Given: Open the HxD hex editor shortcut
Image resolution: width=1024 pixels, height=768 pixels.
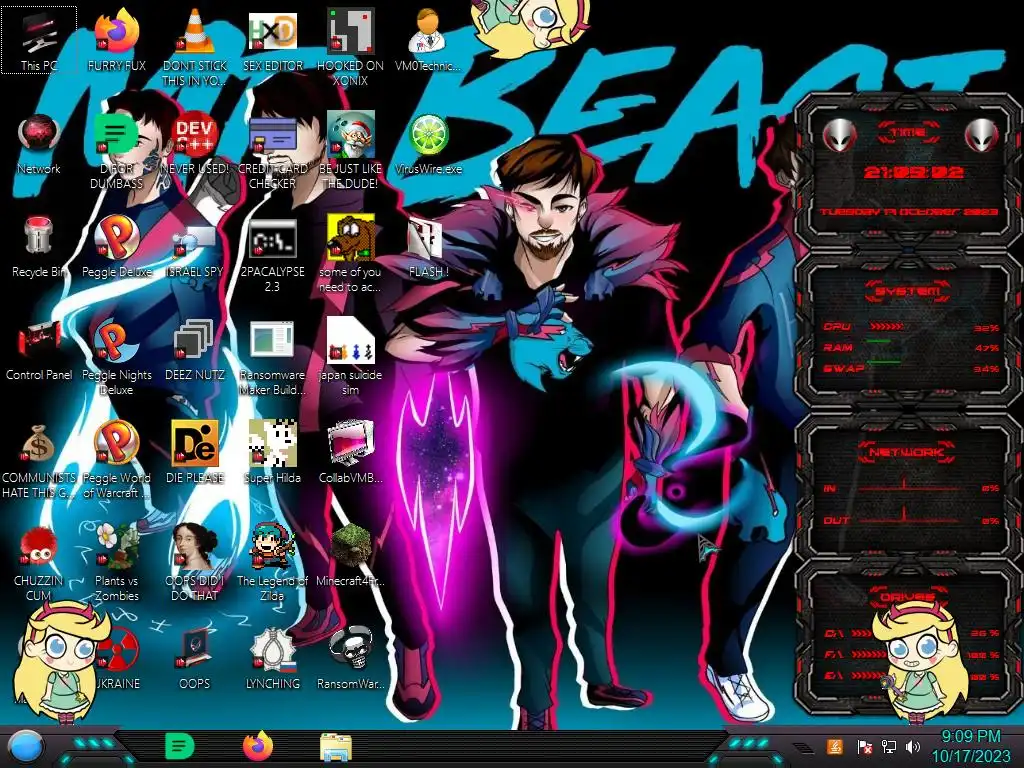Looking at the screenshot, I should click(272, 40).
